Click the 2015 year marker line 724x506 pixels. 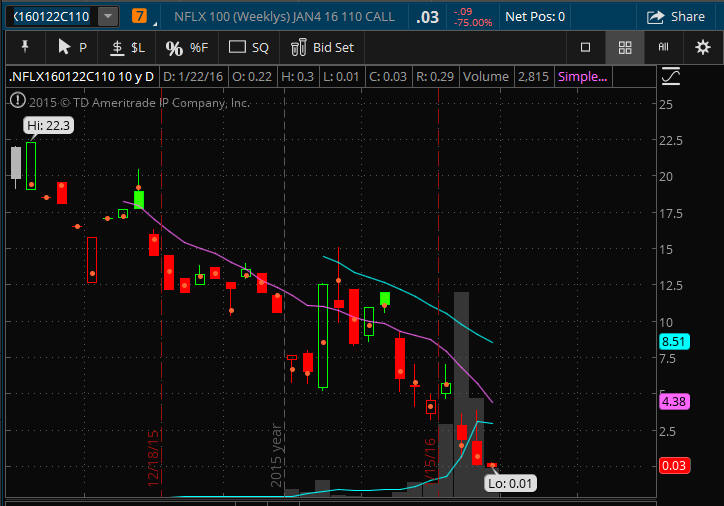click(x=276, y=455)
